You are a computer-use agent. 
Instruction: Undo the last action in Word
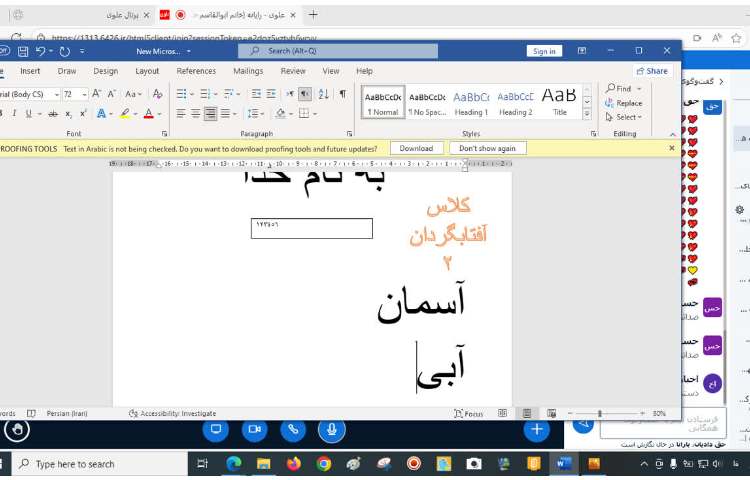coord(41,51)
